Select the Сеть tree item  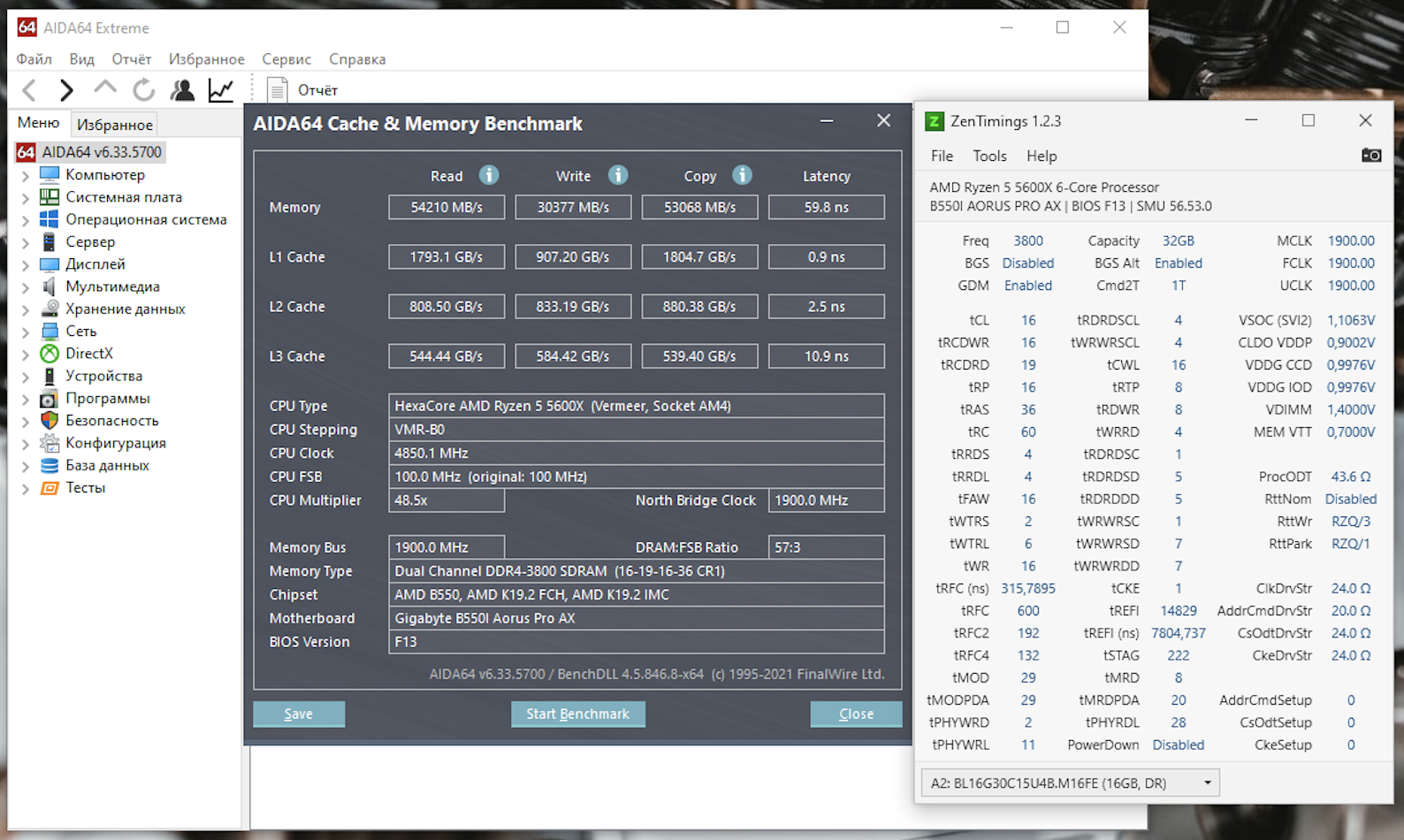point(81,331)
